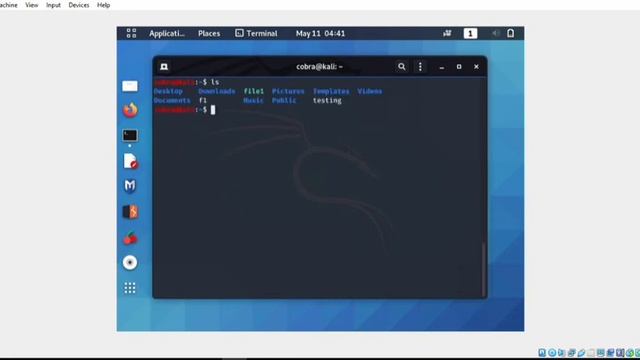The image size is (640, 360).
Task: Click the Activities overview icon in top bar
Action: point(131,33)
